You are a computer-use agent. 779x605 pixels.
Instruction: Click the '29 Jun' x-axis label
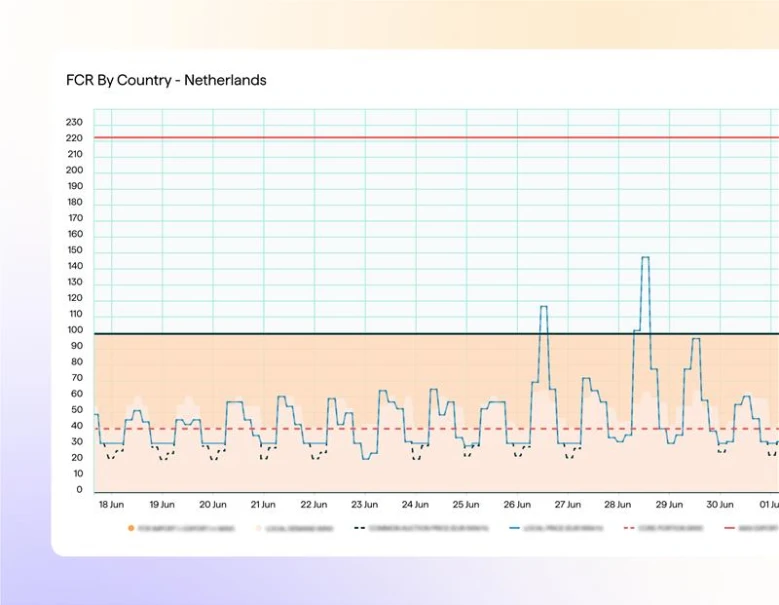[669, 505]
